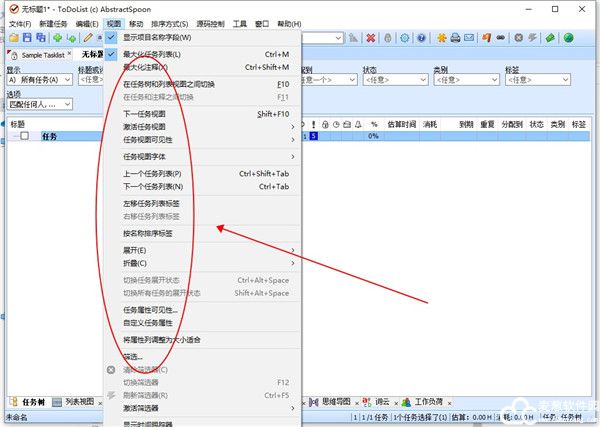Click the red delete X toolbar icon
600x427 pixels.
tap(371, 38)
